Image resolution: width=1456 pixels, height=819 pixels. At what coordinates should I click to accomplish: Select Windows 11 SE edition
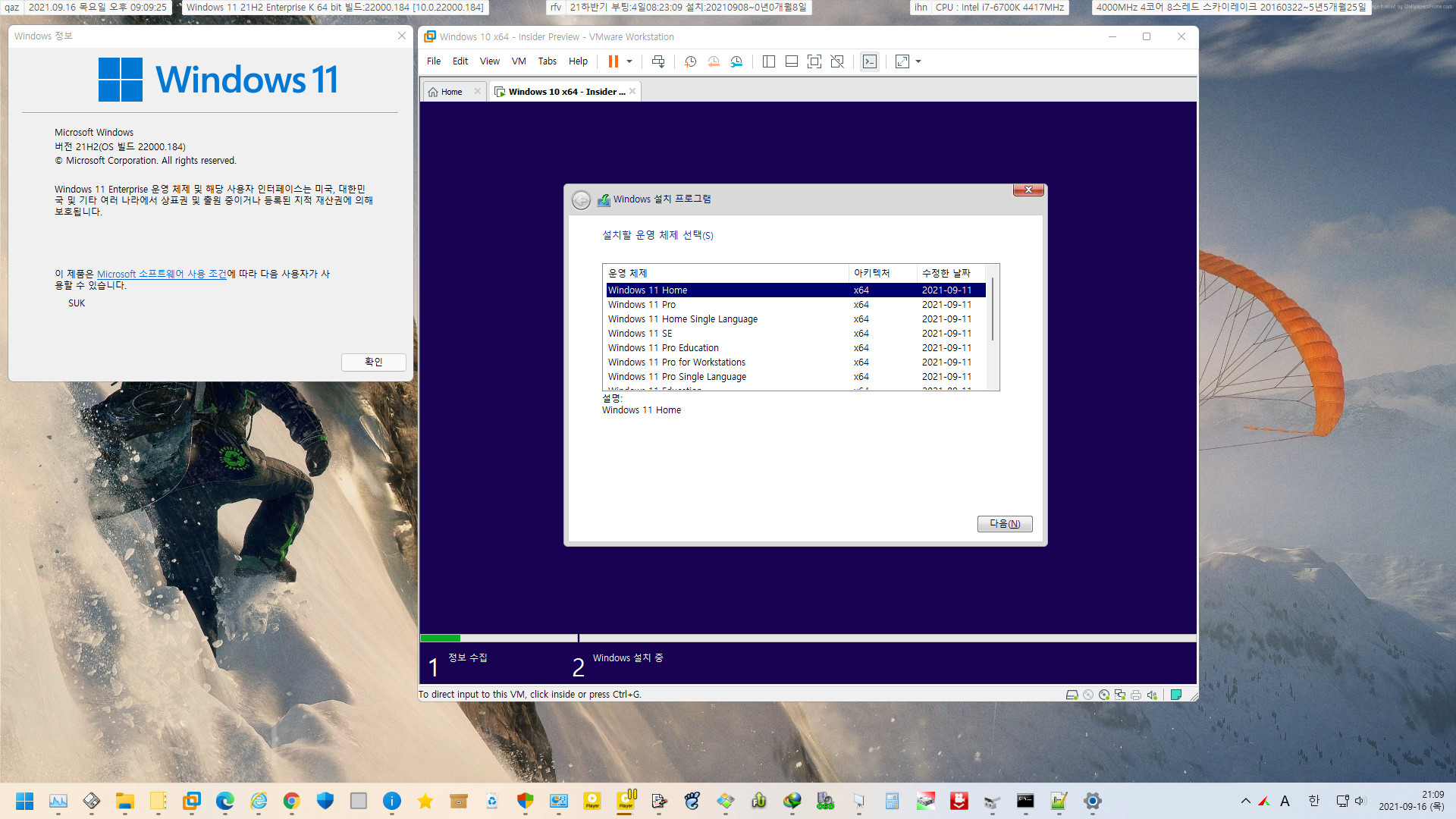[x=795, y=334]
